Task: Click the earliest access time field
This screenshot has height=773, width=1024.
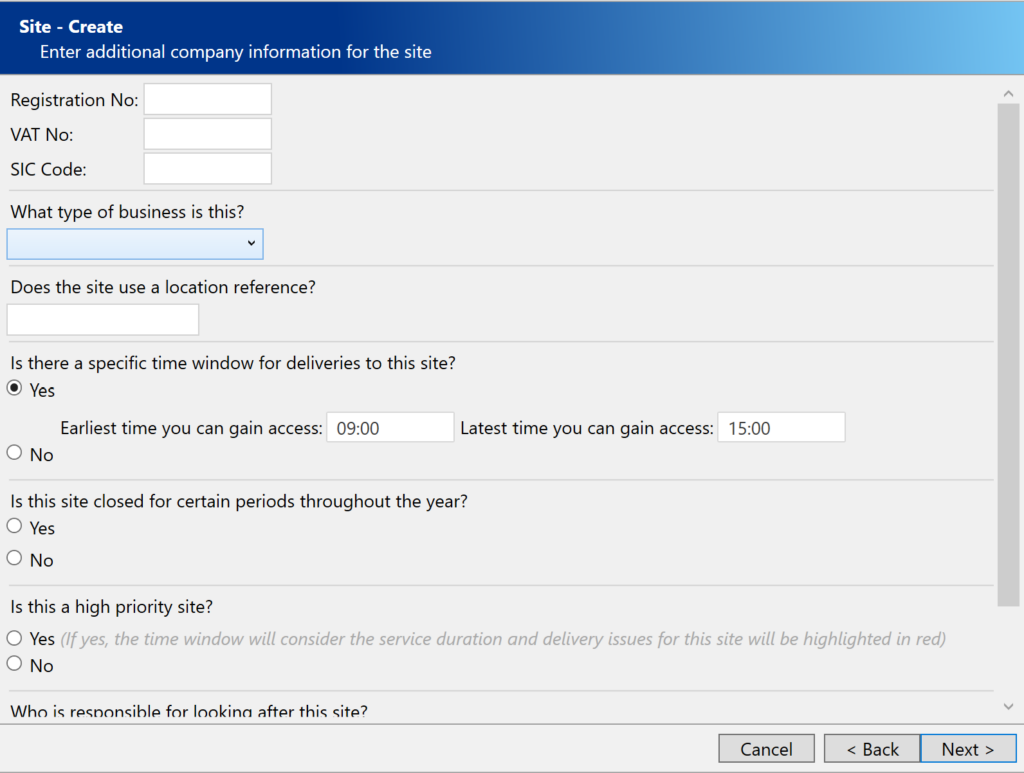Action: tap(390, 428)
